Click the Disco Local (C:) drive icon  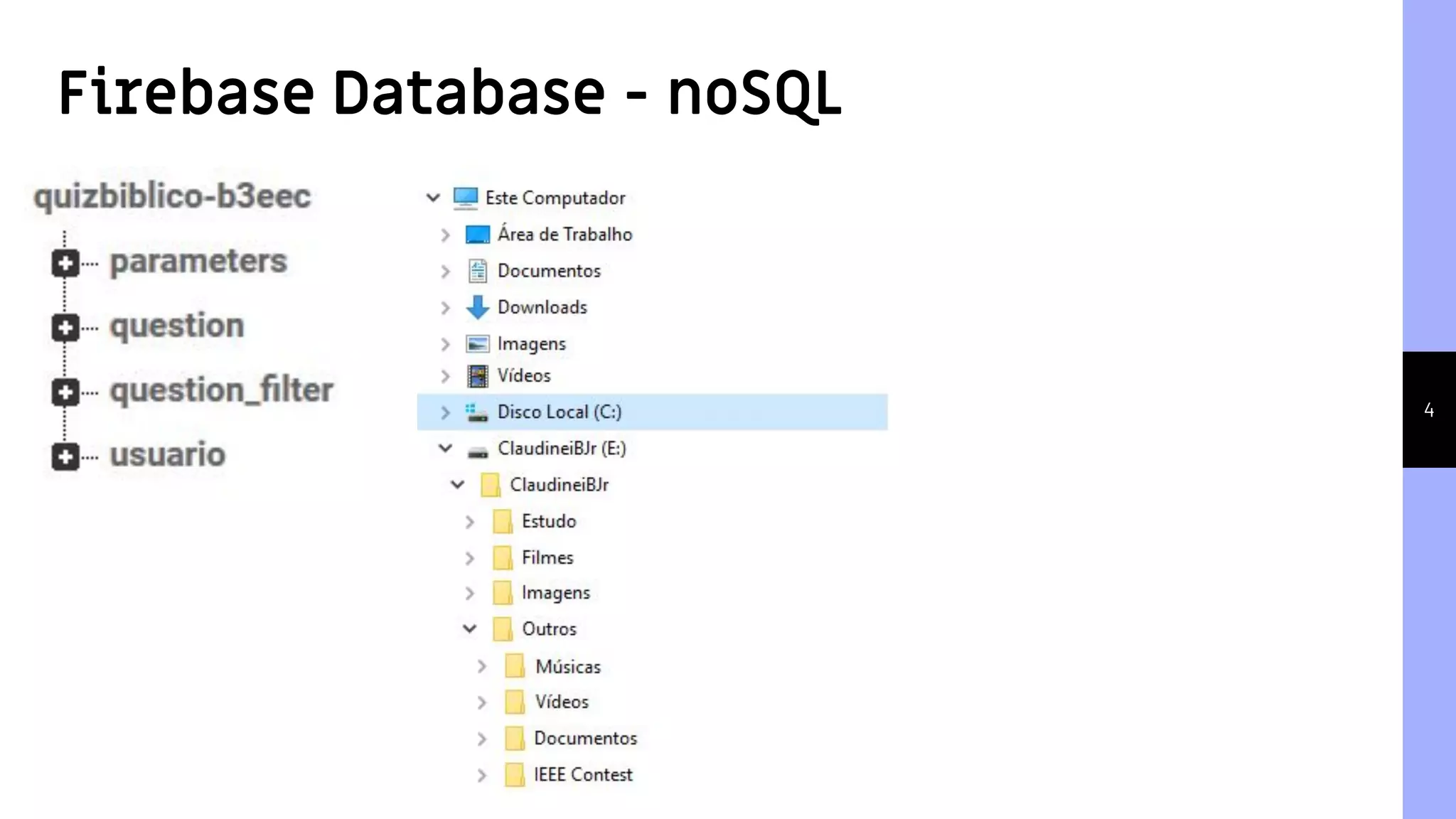coord(477,412)
